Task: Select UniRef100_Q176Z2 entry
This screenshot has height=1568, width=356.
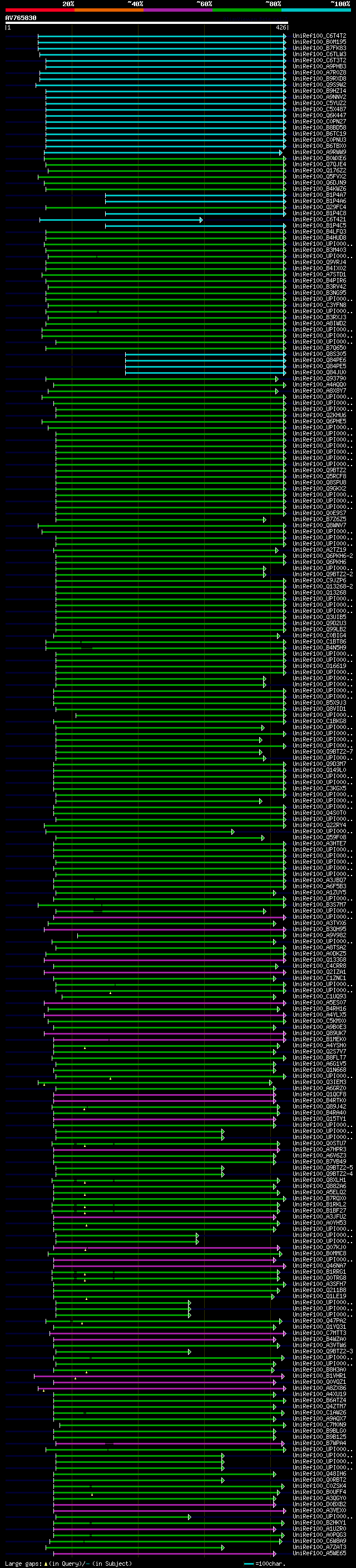Action: (319, 170)
